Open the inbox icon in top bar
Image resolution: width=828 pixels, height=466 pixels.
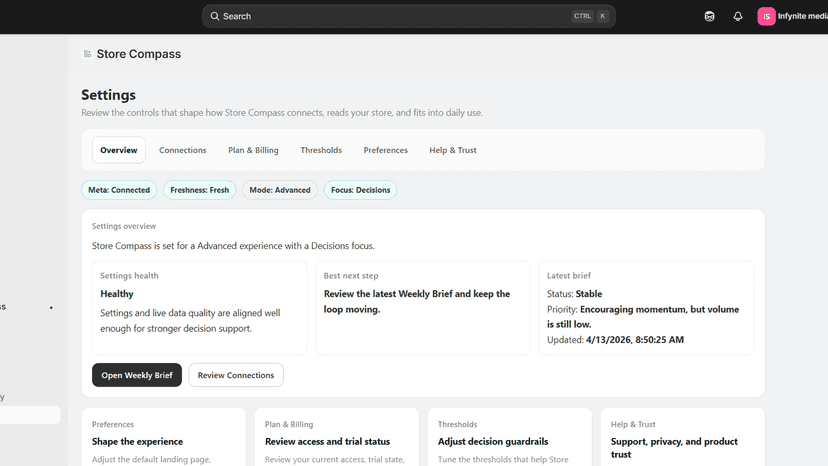[x=709, y=16]
